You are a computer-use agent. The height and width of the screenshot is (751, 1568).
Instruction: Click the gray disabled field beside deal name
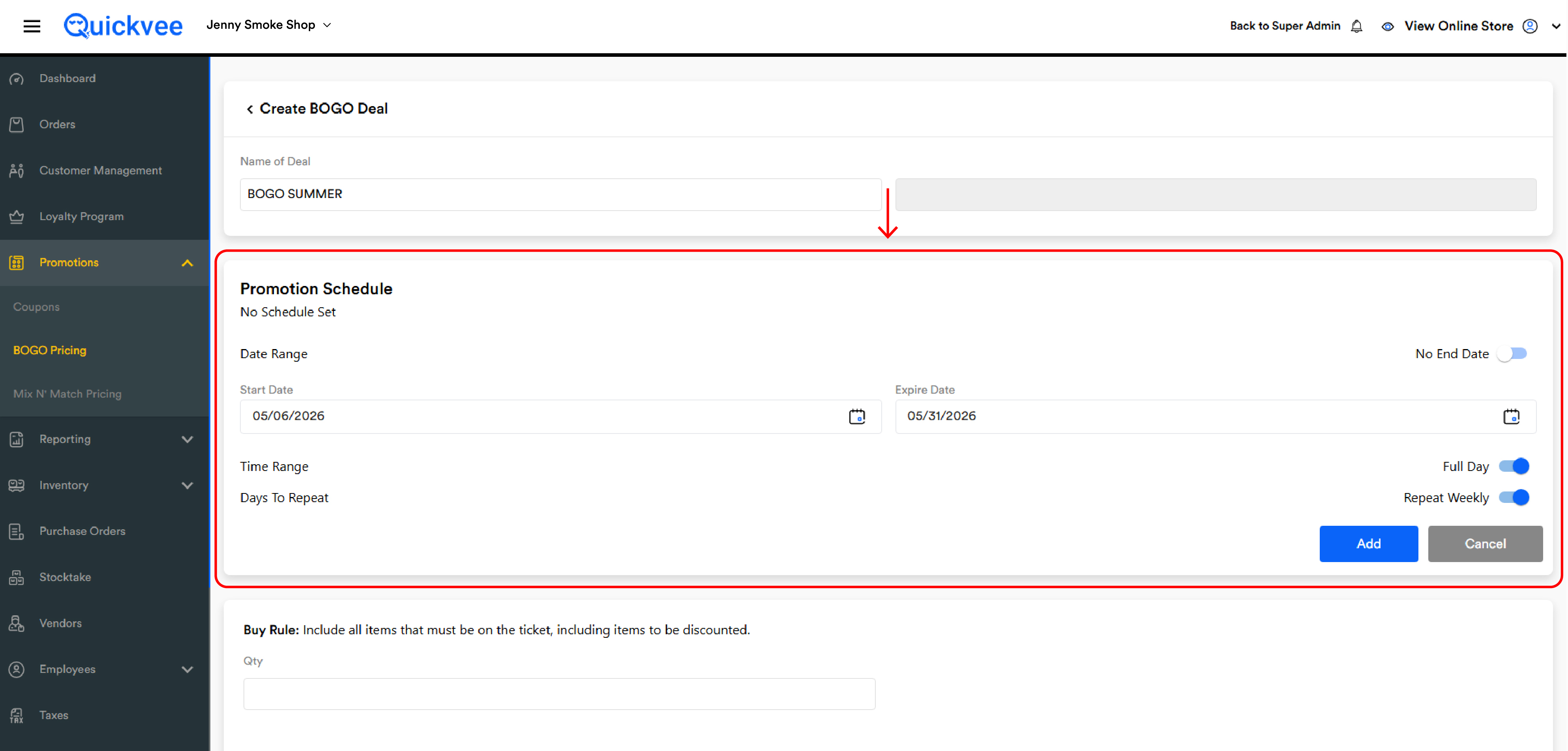(1215, 194)
